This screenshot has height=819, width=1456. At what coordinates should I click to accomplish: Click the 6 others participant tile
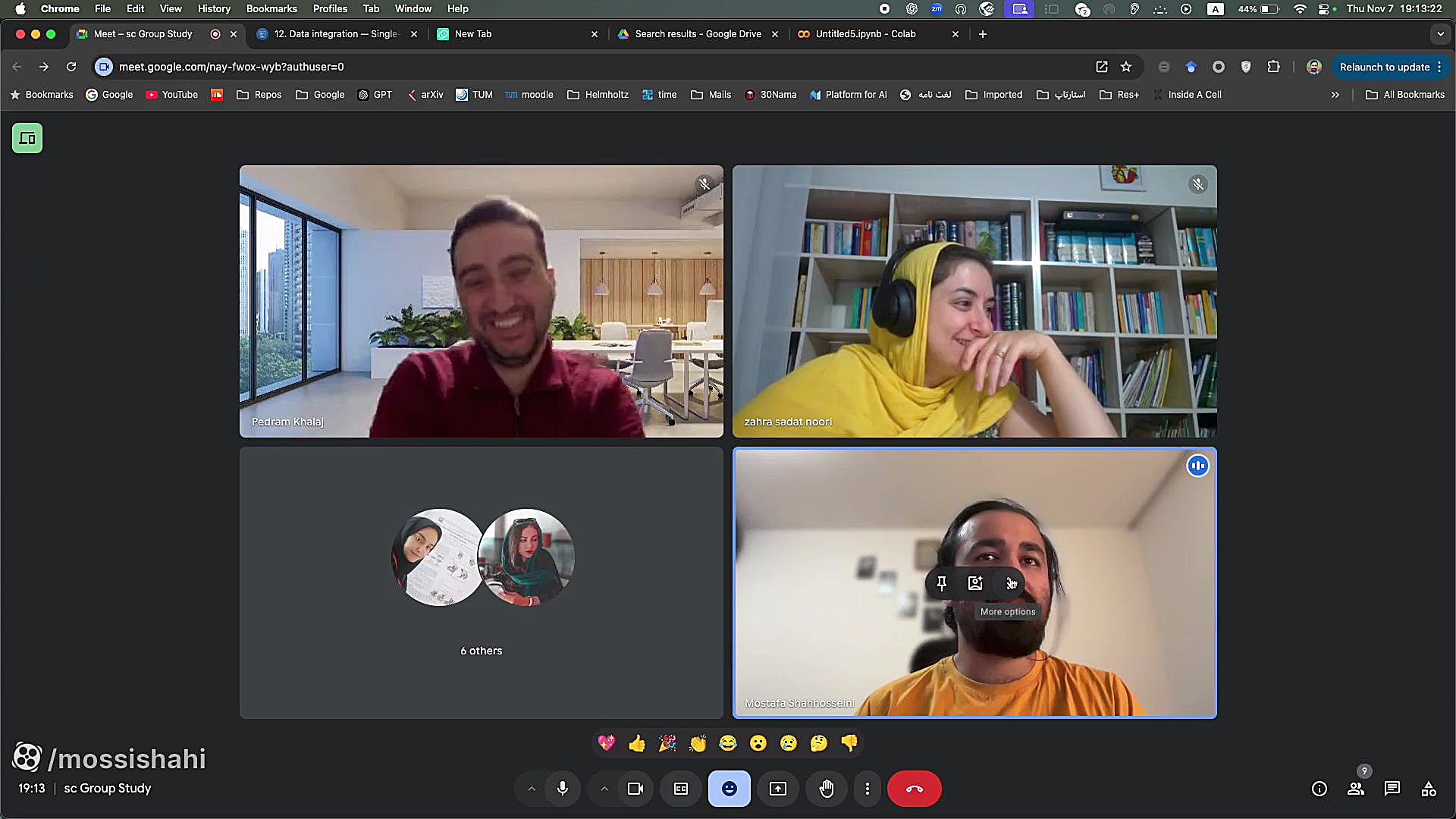[481, 582]
